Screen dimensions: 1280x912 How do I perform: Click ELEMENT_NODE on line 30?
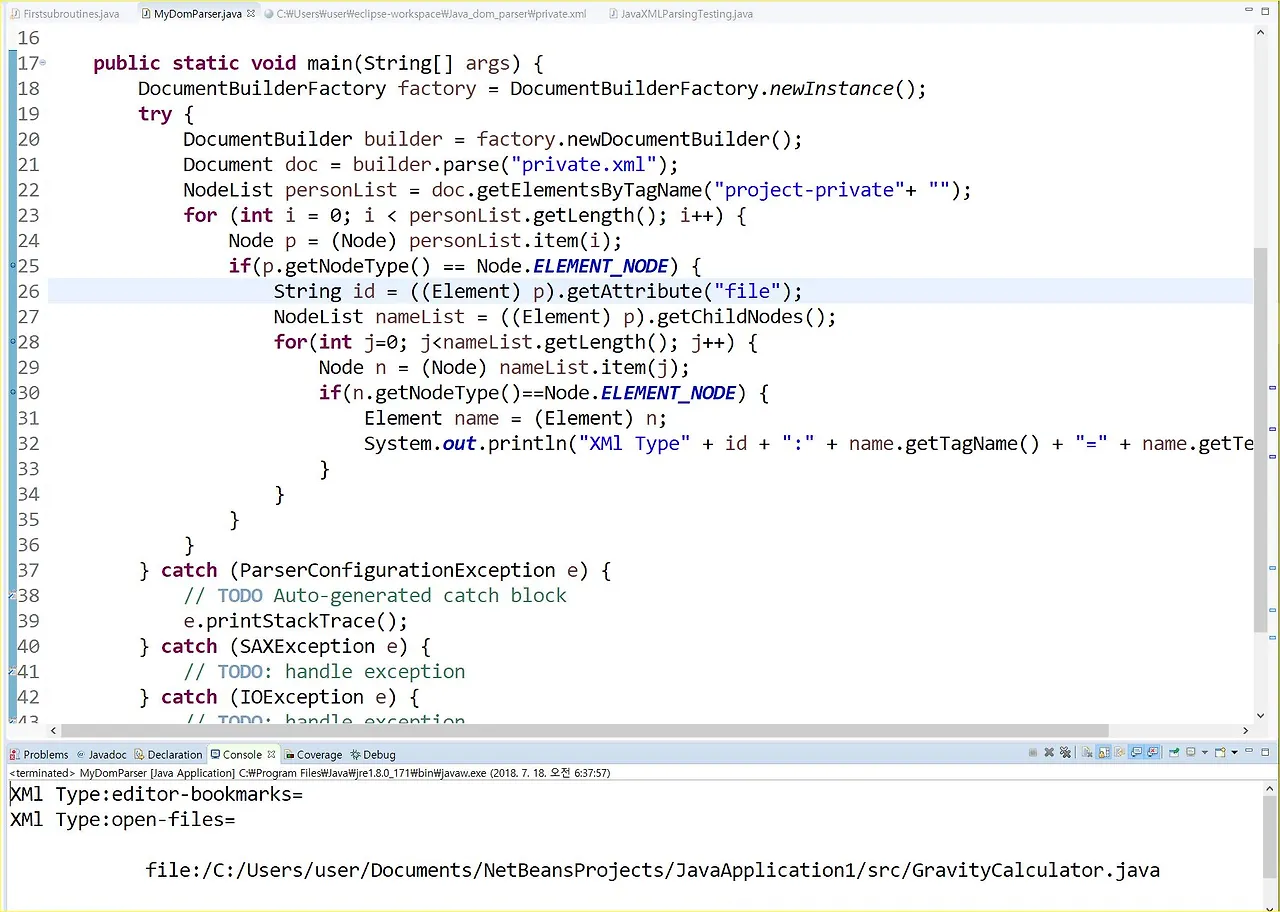click(x=668, y=393)
